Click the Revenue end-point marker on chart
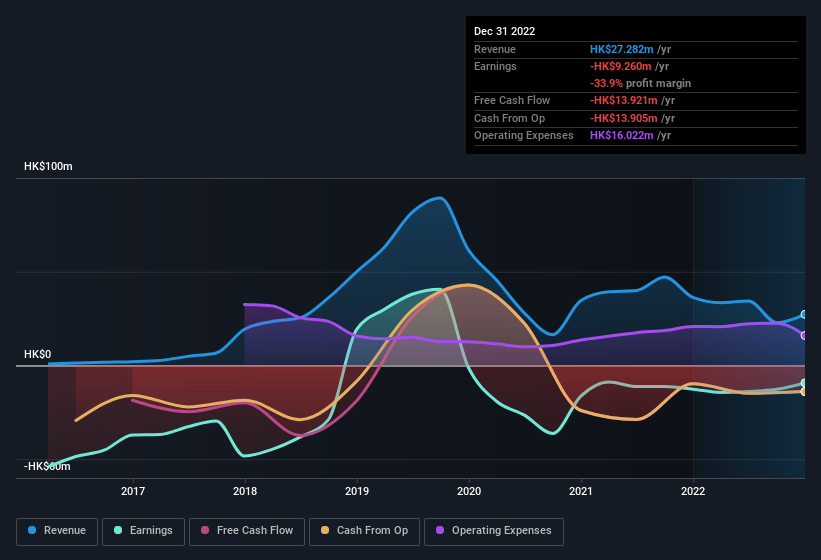The width and height of the screenshot is (821, 560). 804,315
